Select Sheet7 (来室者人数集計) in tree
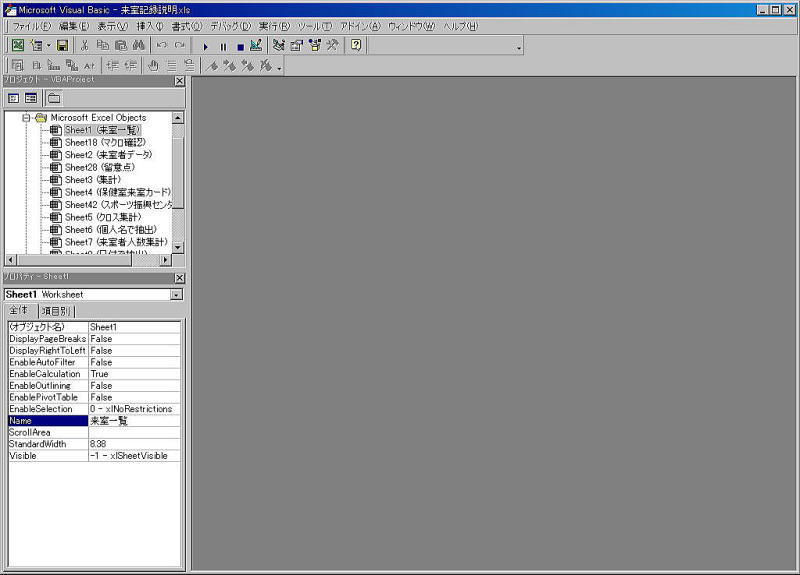800x575 pixels. pos(116,242)
